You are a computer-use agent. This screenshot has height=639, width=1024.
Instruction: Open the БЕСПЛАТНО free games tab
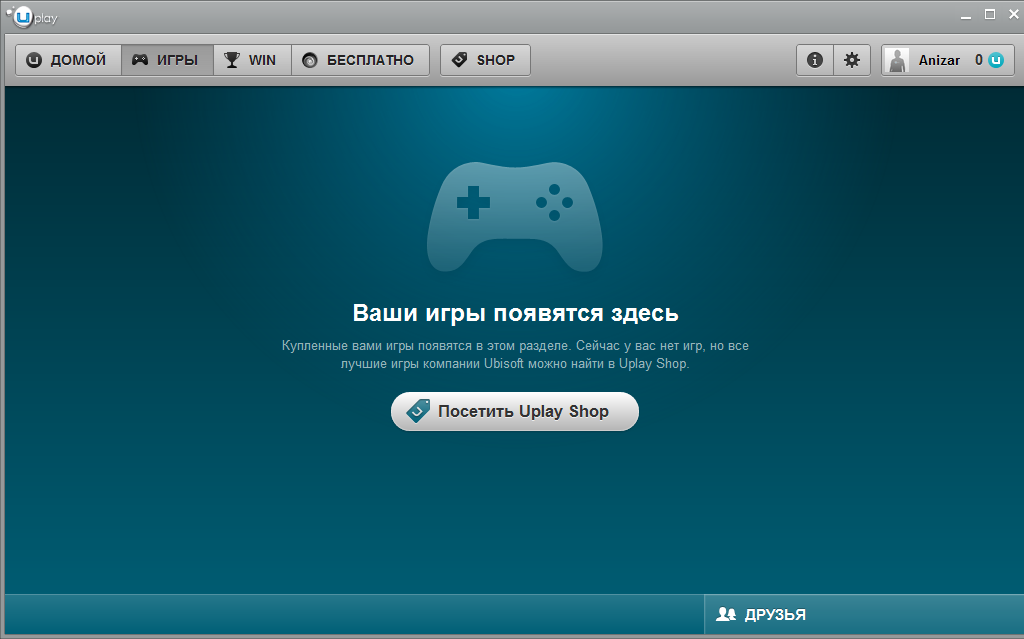point(360,60)
